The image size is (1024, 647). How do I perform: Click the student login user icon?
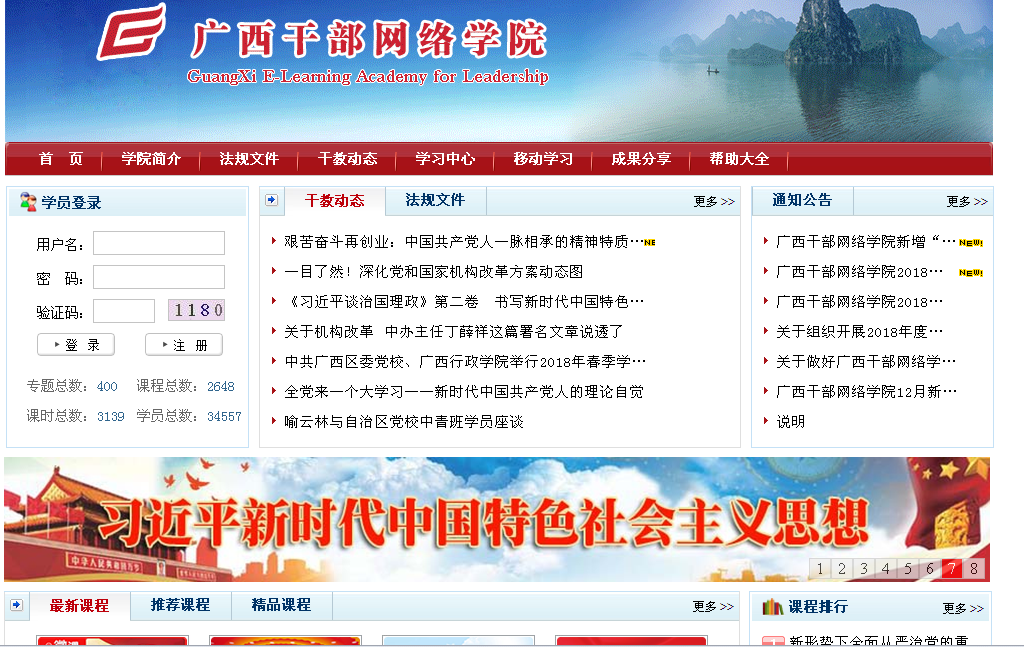coord(28,202)
